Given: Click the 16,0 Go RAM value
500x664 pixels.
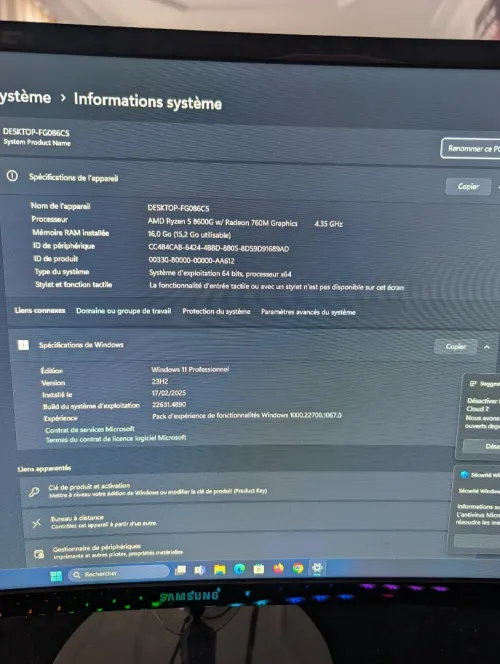Looking at the screenshot, I should (x=189, y=235).
